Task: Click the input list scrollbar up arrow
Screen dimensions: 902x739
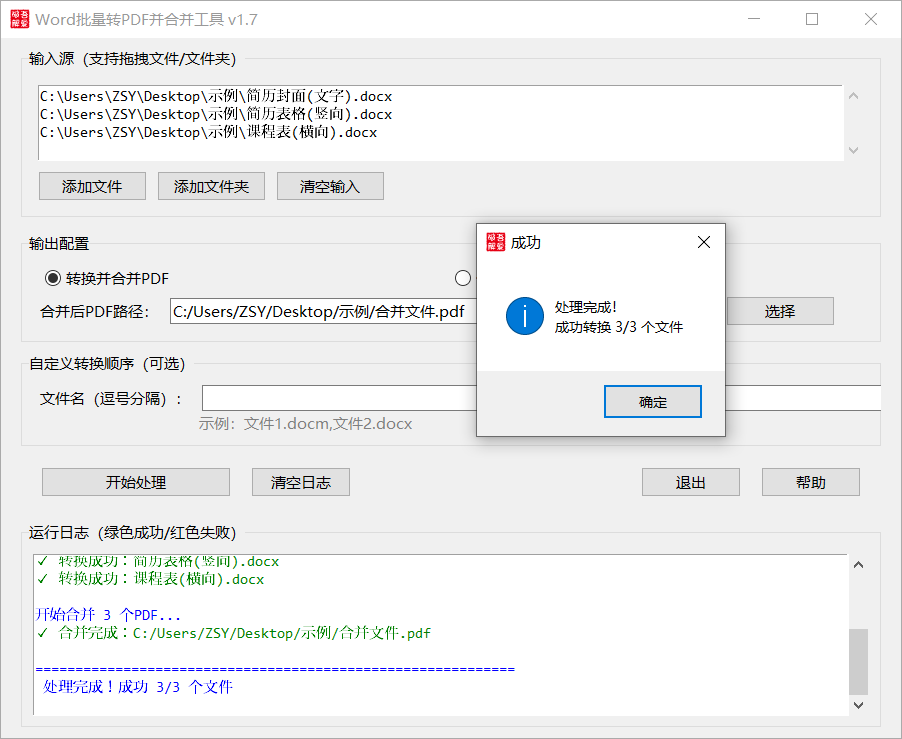Action: click(853, 95)
